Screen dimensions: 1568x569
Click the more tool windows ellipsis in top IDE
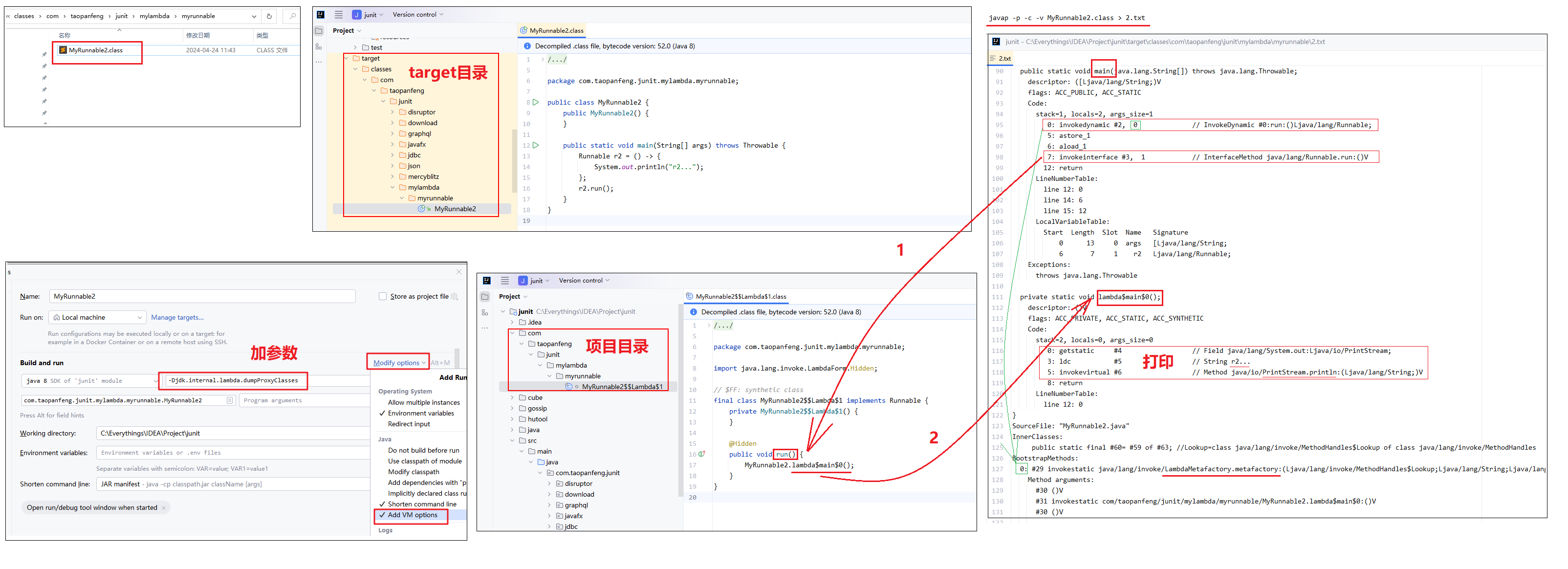tap(318, 62)
